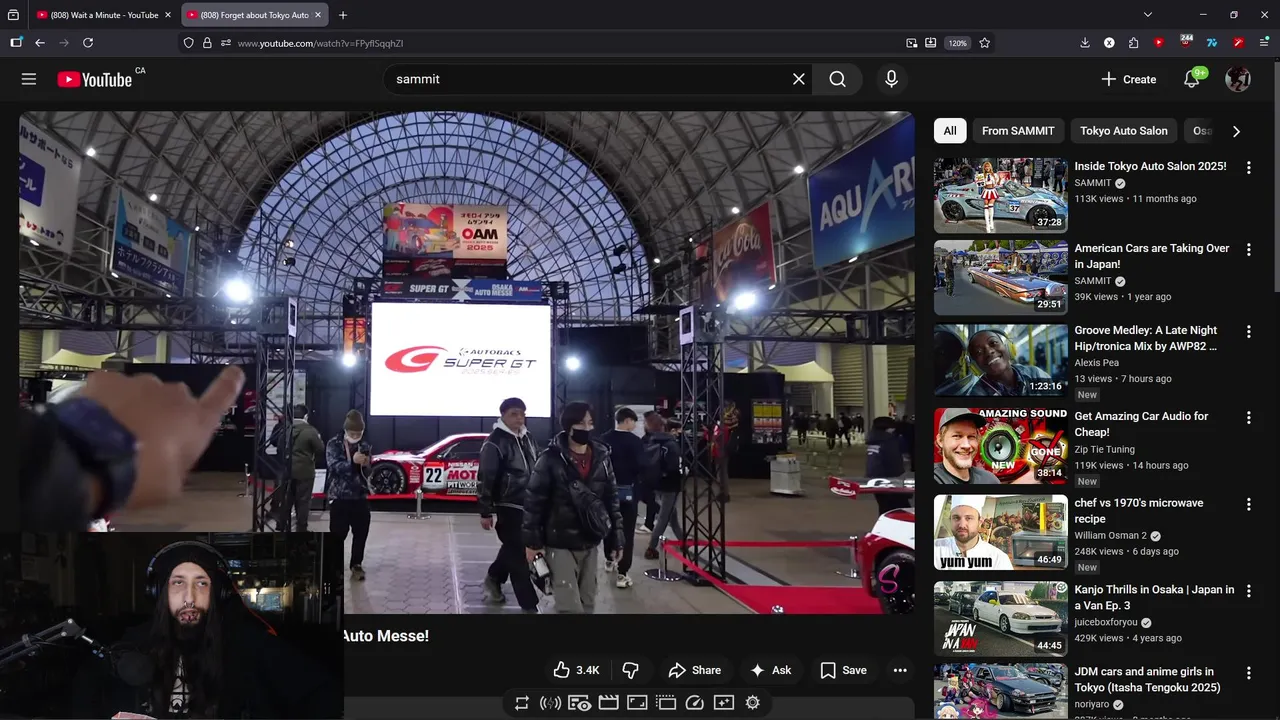Open the notifications bell
The image size is (1280, 720).
[x=1192, y=79]
